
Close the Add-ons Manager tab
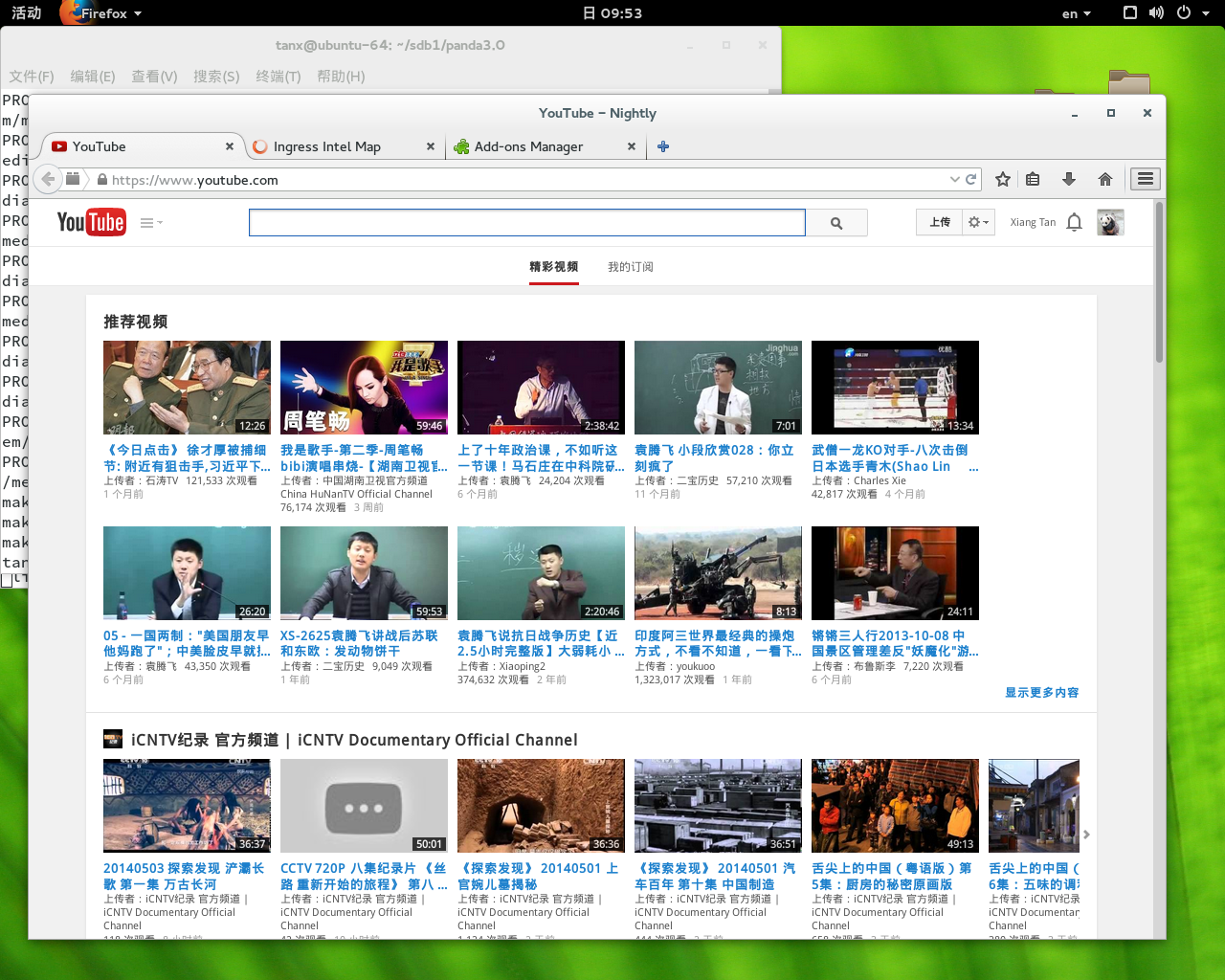632,146
